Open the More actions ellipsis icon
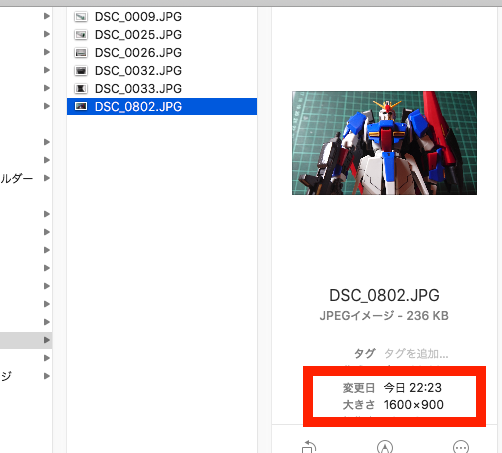The image size is (502, 453). (461, 447)
